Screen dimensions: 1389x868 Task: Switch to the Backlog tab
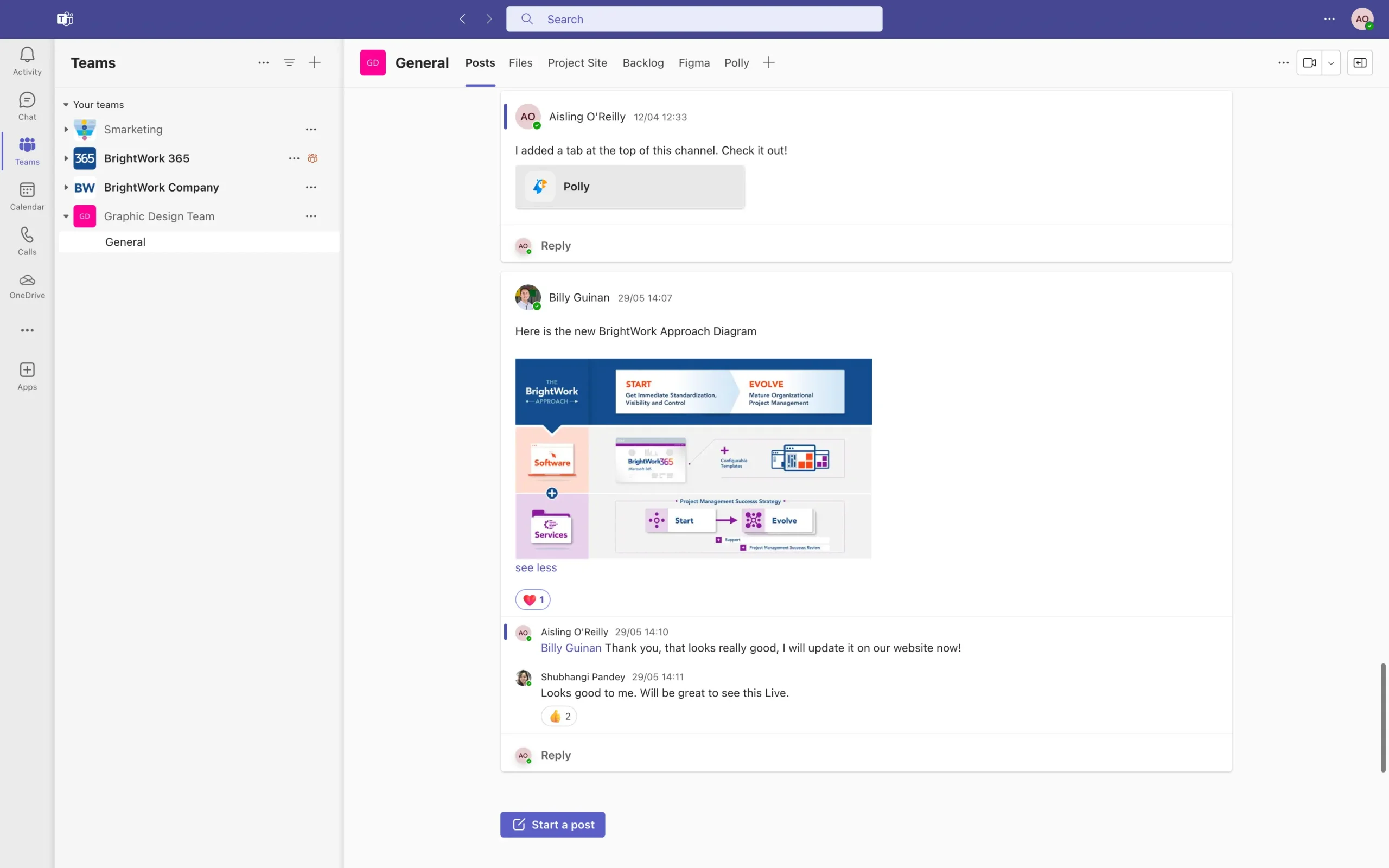(x=643, y=63)
